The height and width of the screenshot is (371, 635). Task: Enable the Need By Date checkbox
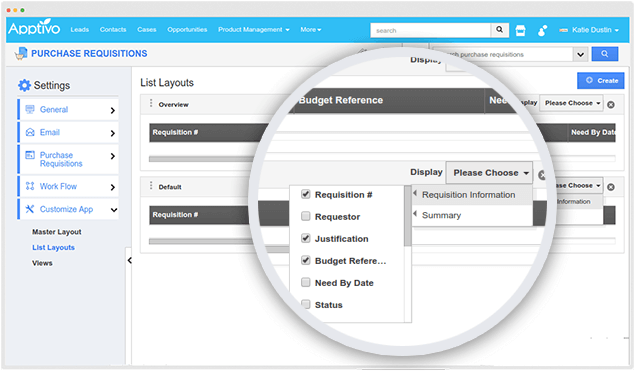[x=306, y=282]
